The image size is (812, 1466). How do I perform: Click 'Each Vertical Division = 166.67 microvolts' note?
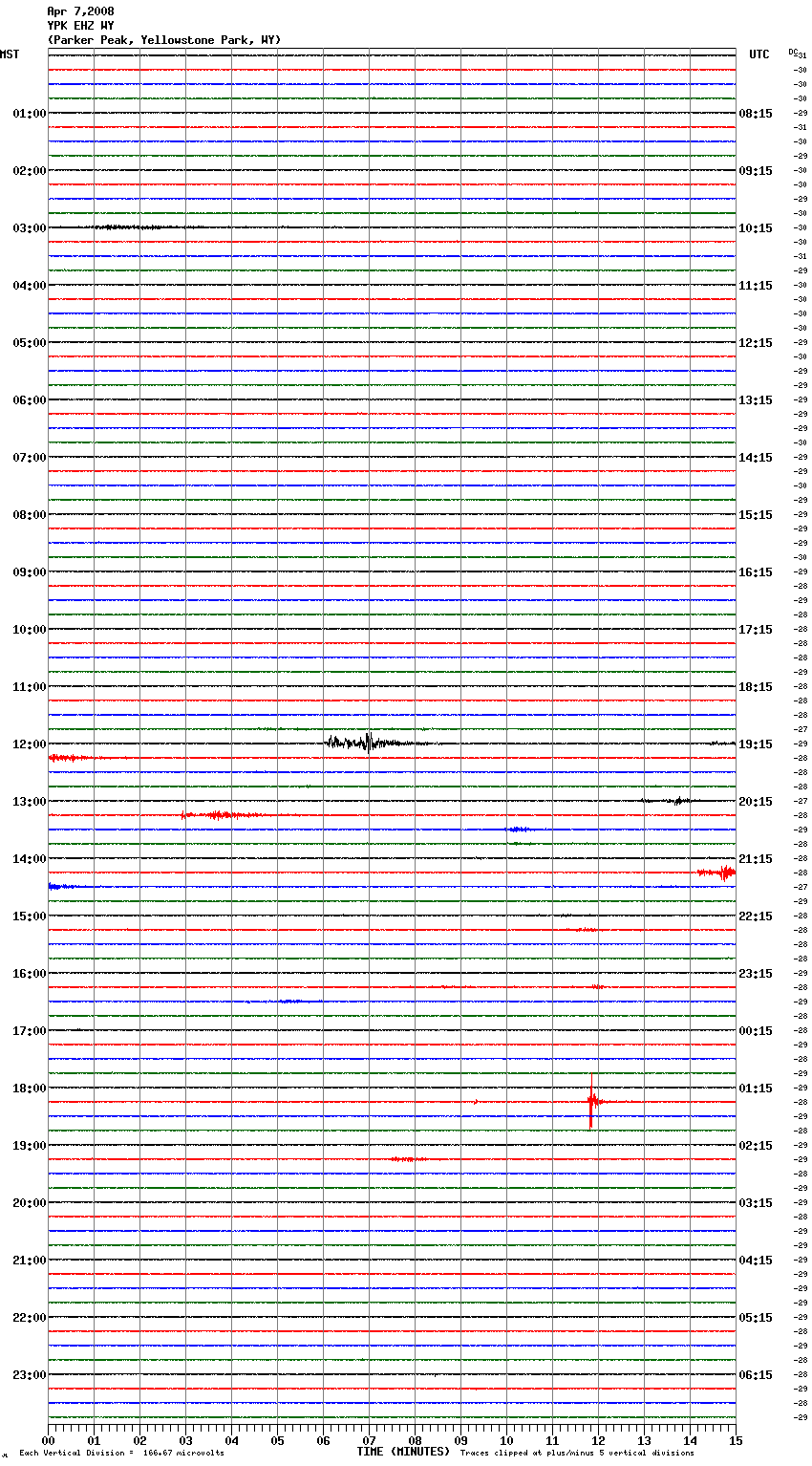[x=121, y=1454]
